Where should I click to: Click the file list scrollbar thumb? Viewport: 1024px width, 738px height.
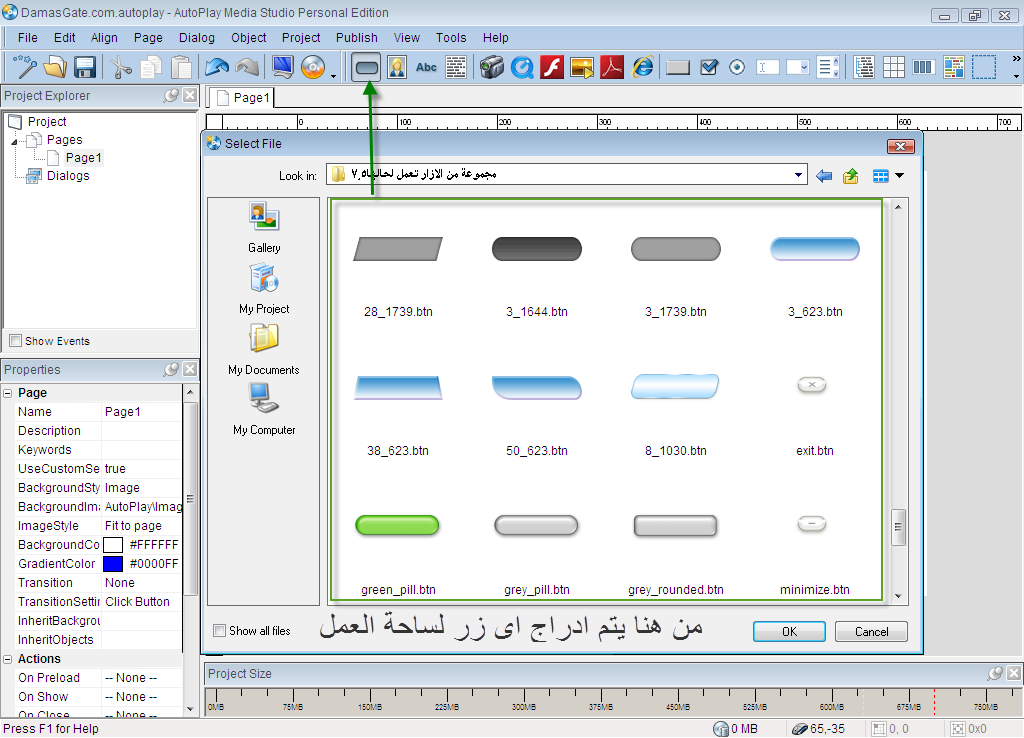(x=898, y=527)
